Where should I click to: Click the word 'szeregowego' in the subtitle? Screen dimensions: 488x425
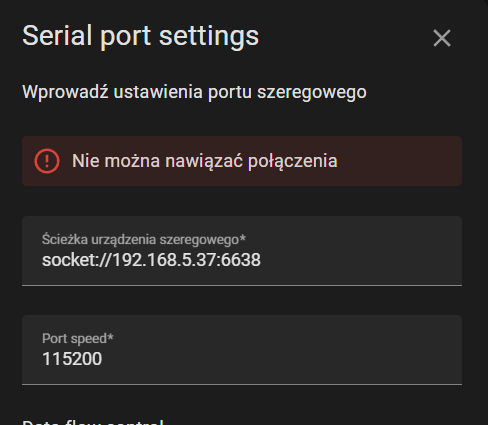312,93
